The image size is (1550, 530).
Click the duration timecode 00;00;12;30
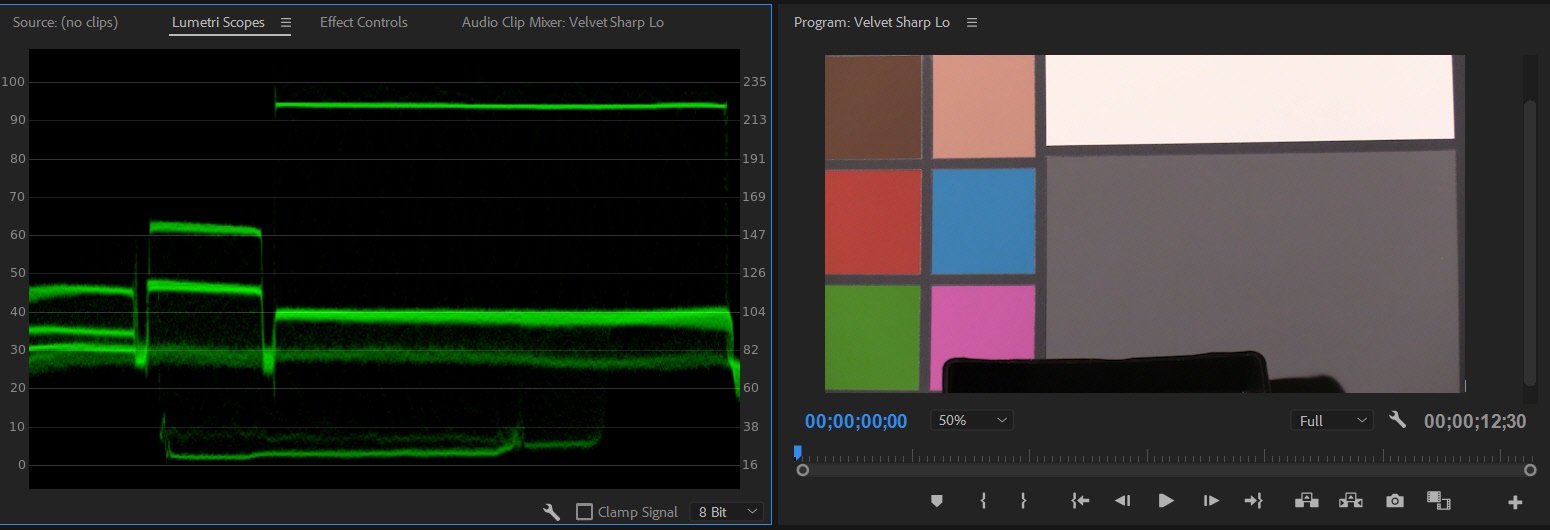pyautogui.click(x=1475, y=421)
